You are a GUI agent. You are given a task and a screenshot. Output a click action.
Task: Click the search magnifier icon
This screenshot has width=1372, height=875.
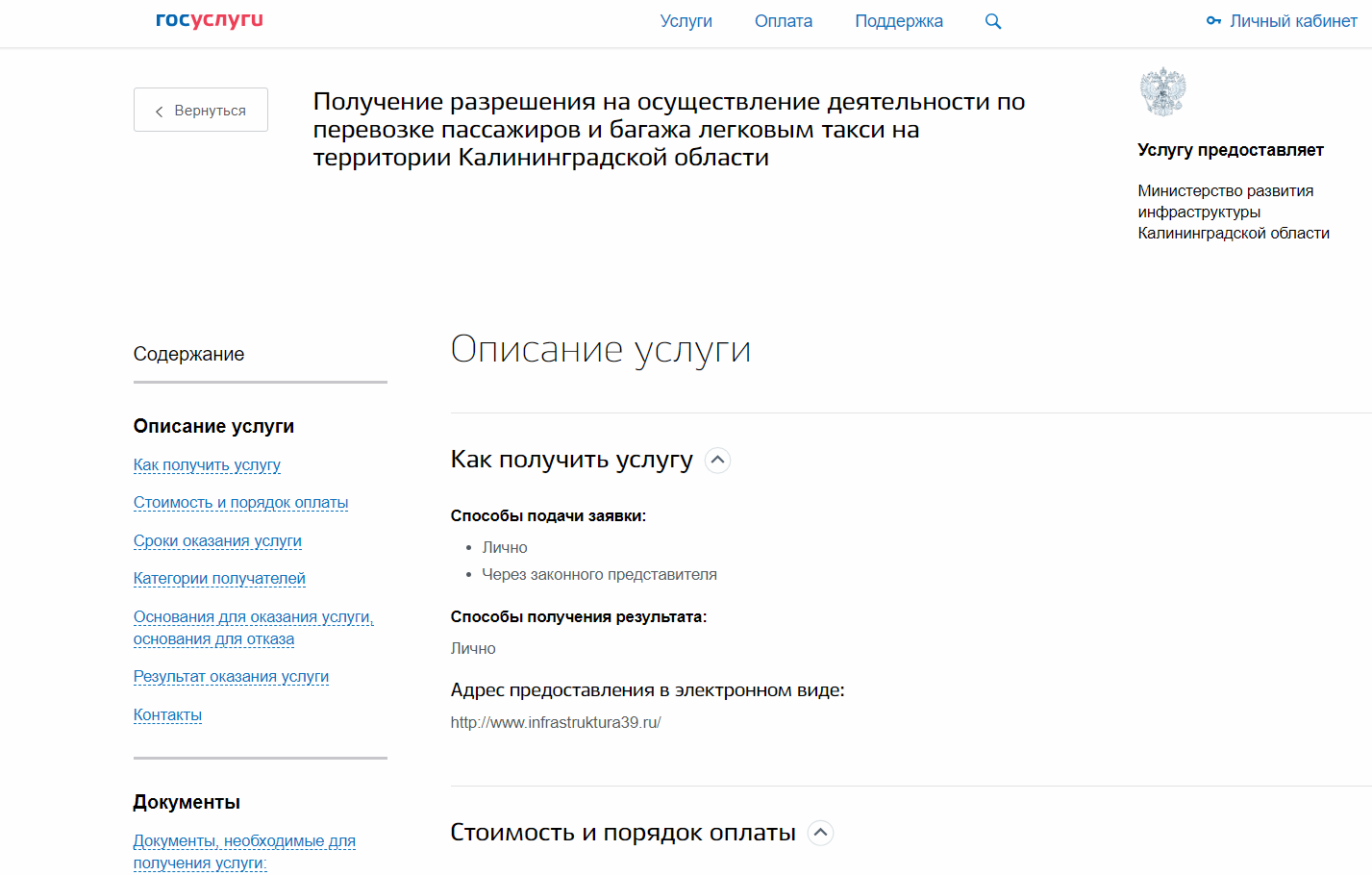pyautogui.click(x=993, y=21)
